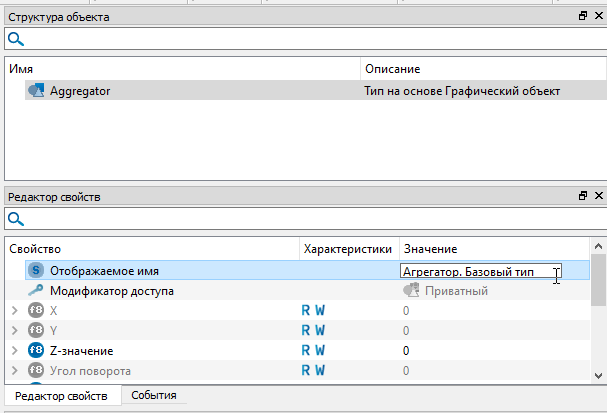607x413 pixels.
Task: Click the f8 icon of Угол поворота property
Action: (36, 371)
